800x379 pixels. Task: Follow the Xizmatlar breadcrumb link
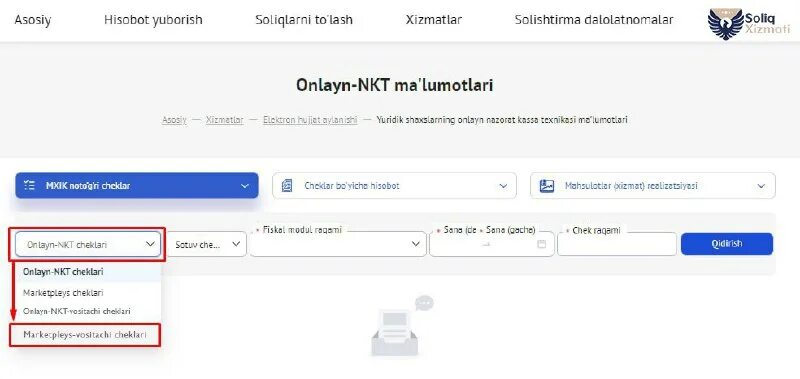click(224, 120)
